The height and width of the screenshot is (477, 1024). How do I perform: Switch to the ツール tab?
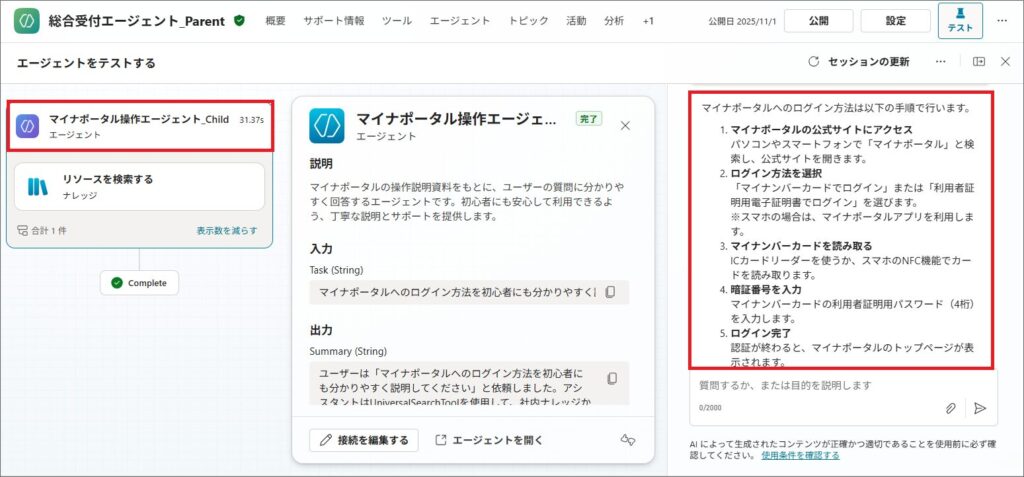click(x=396, y=21)
